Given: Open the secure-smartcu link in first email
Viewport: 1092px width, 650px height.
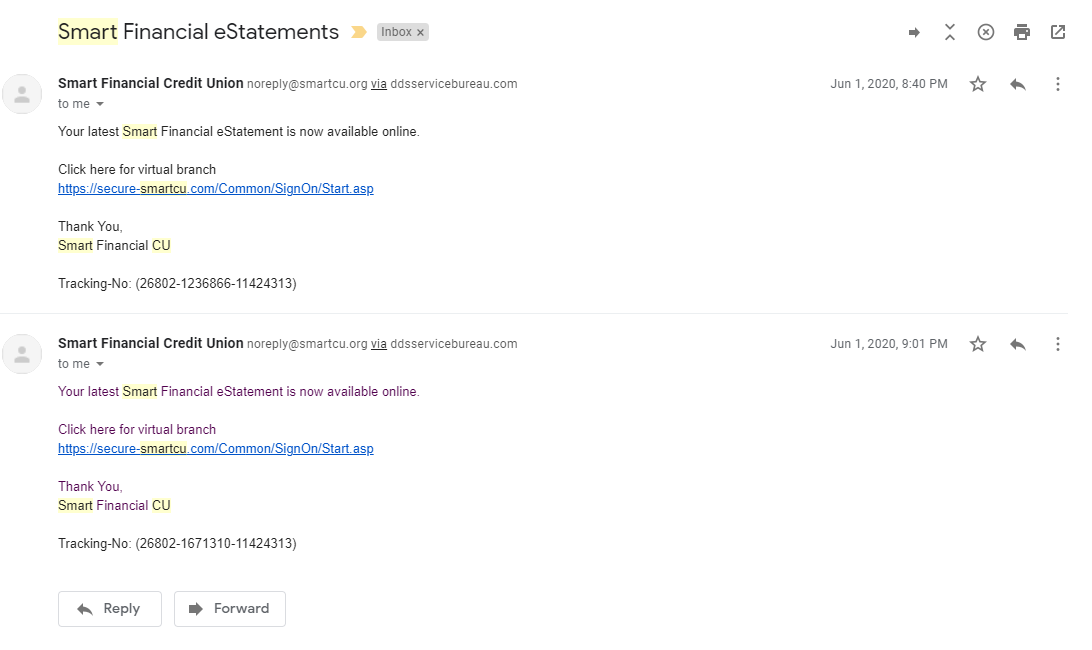Looking at the screenshot, I should [x=215, y=188].
